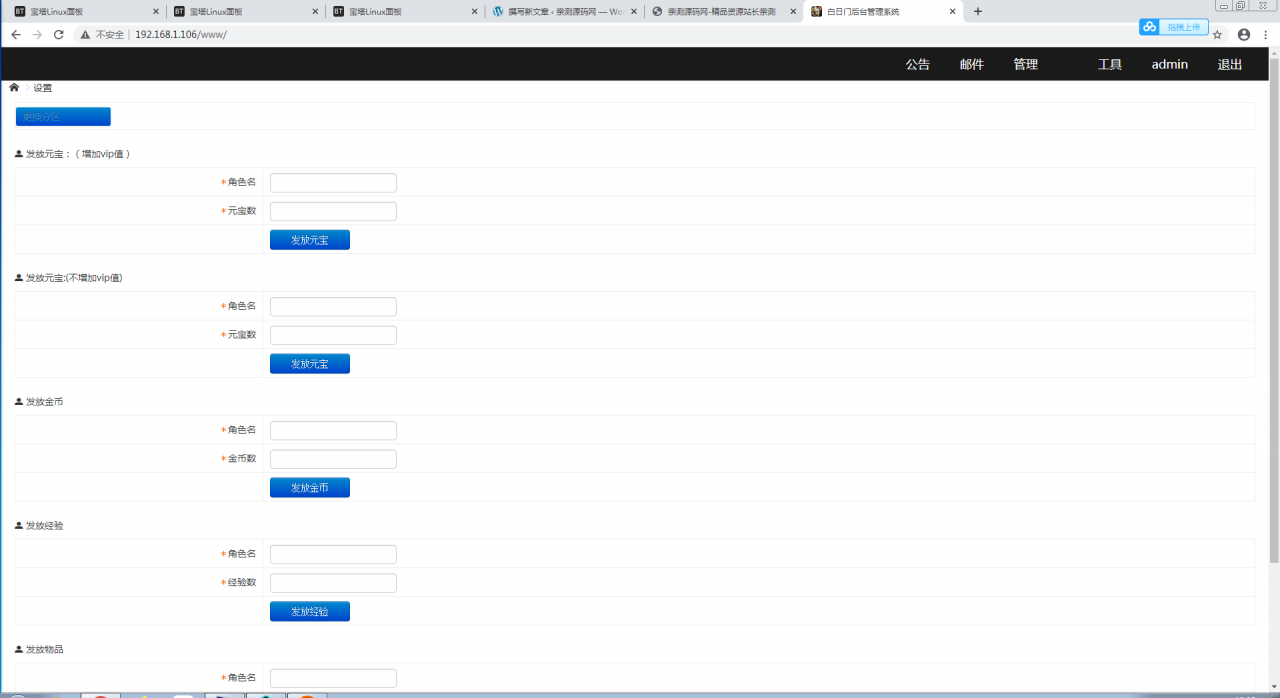This screenshot has height=698, width=1280.
Task: Open the 工具 navigation menu
Action: tap(1109, 64)
